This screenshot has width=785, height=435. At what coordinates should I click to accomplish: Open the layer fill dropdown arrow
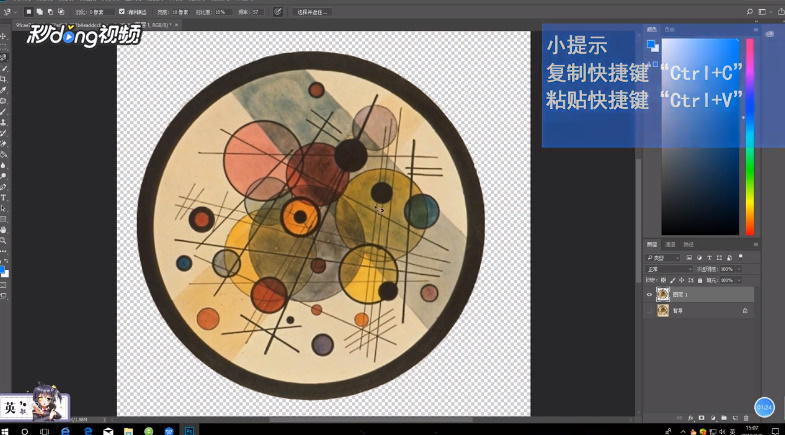(739, 280)
